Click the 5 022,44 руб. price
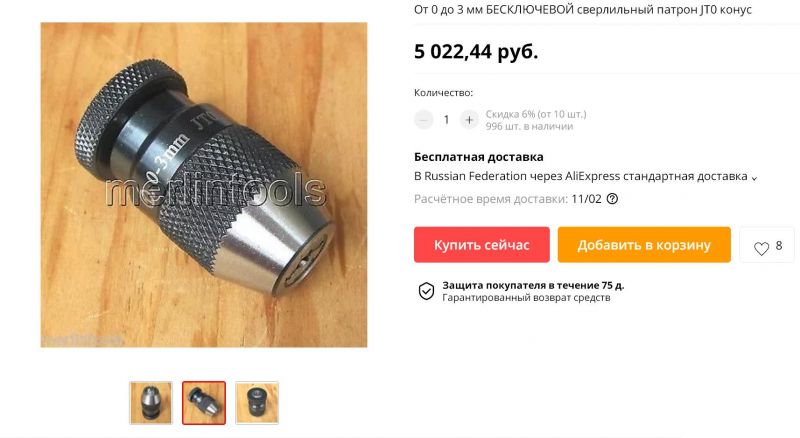The width and height of the screenshot is (800, 438). [476, 52]
